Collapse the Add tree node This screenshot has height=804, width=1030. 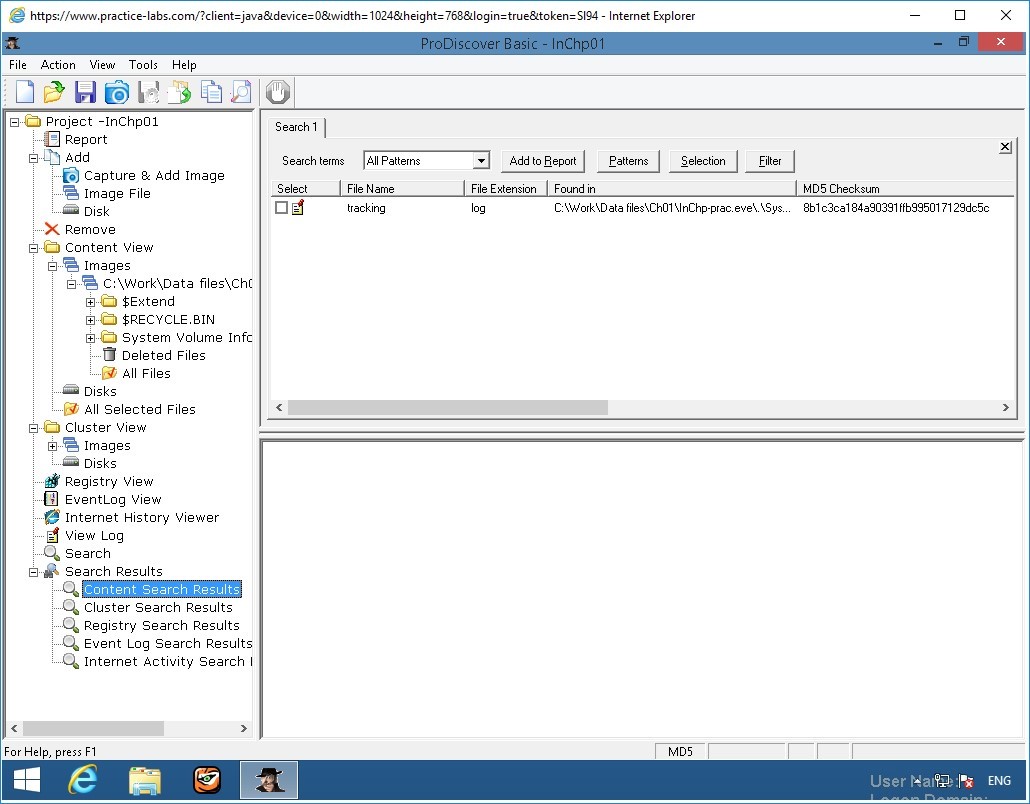point(34,158)
